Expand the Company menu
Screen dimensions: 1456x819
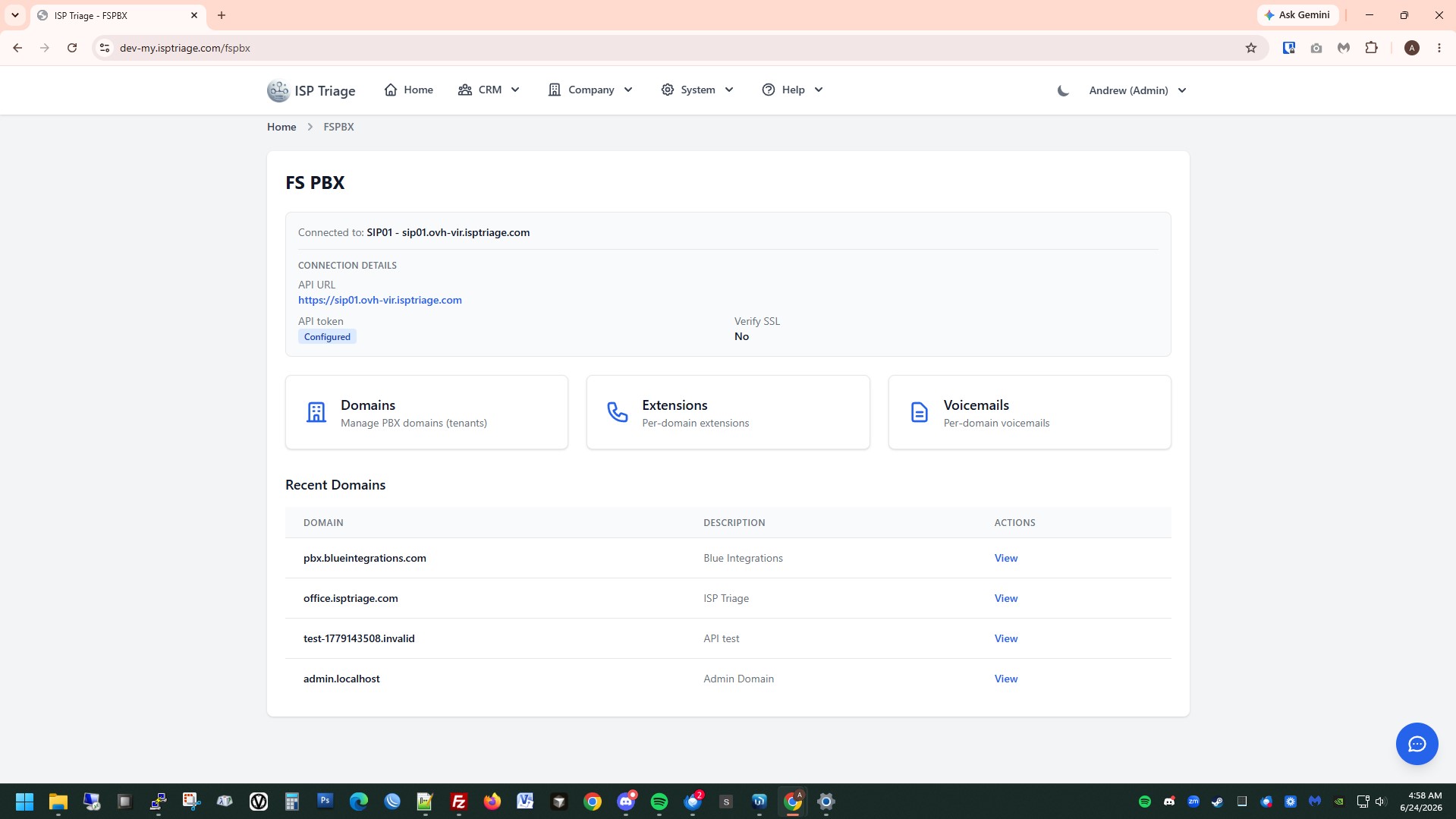(590, 90)
